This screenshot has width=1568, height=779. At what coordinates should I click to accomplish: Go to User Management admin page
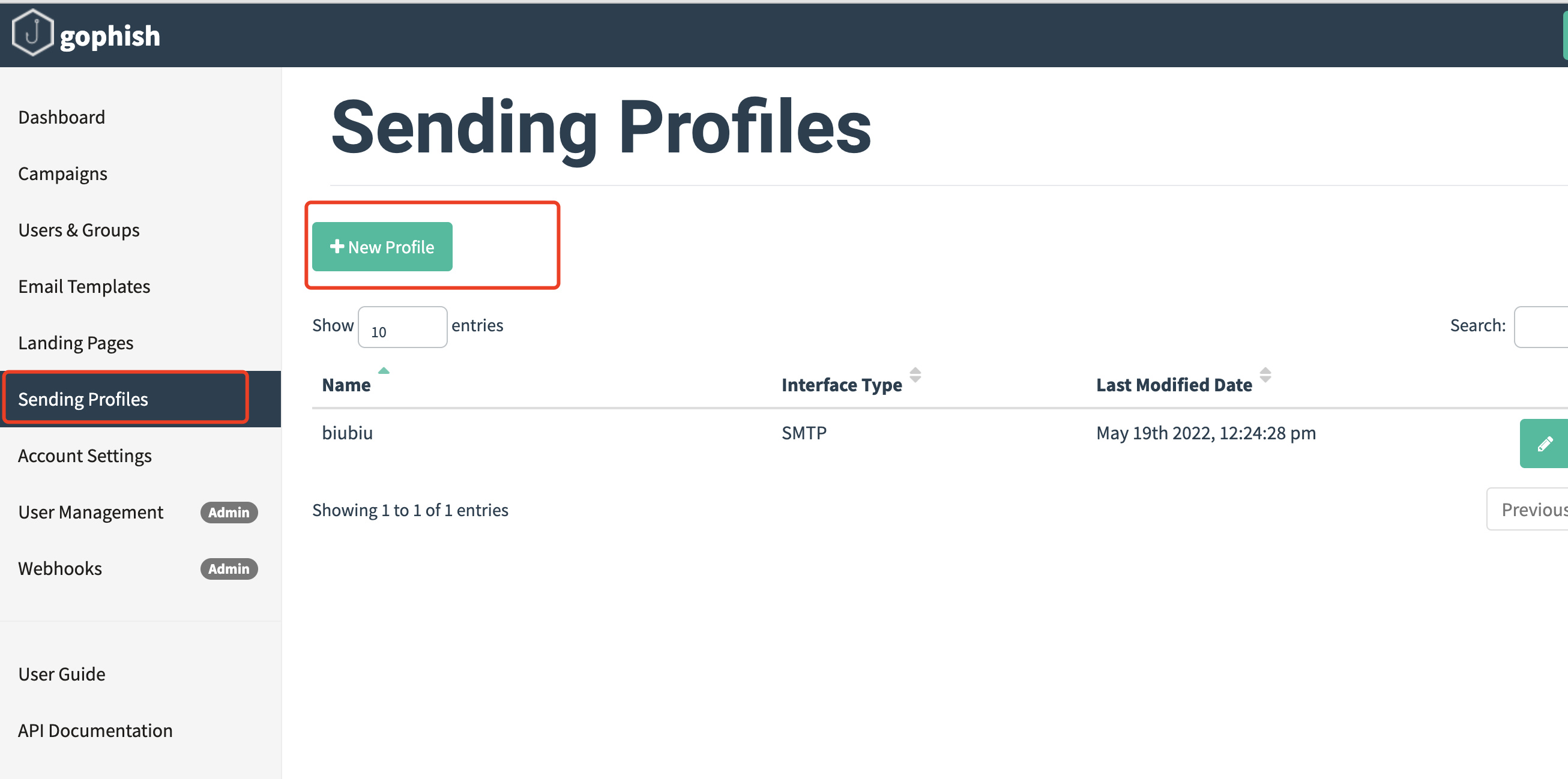[x=91, y=513]
